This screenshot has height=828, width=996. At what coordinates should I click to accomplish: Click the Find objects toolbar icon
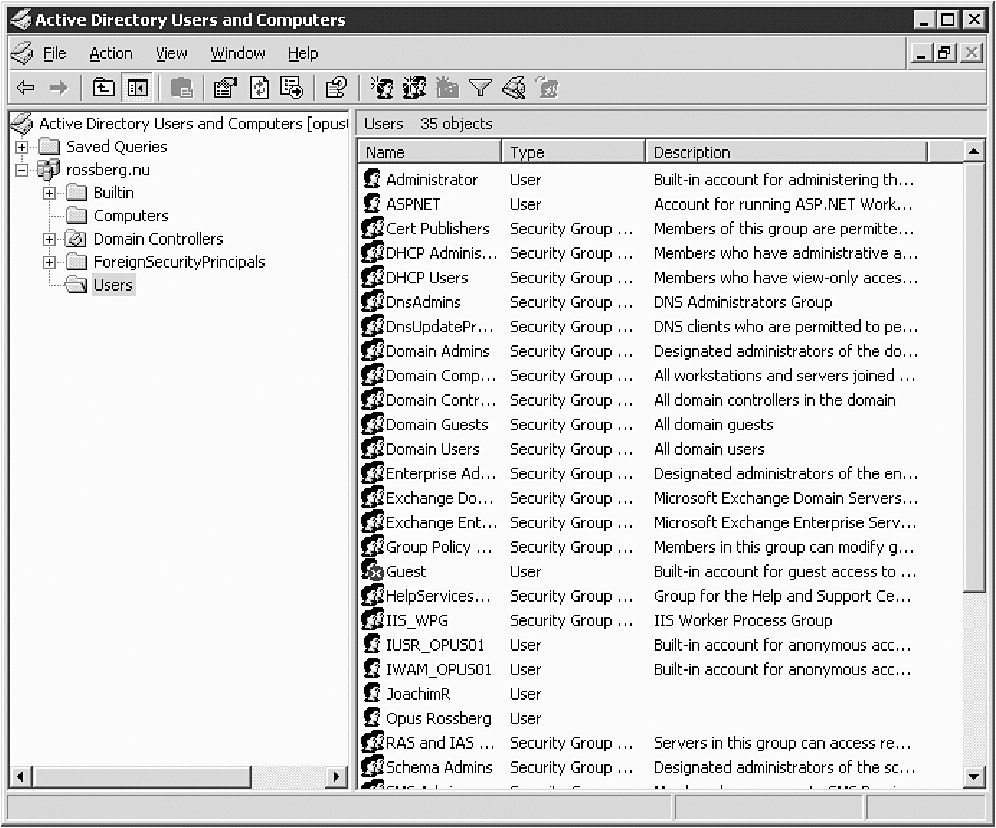(514, 88)
